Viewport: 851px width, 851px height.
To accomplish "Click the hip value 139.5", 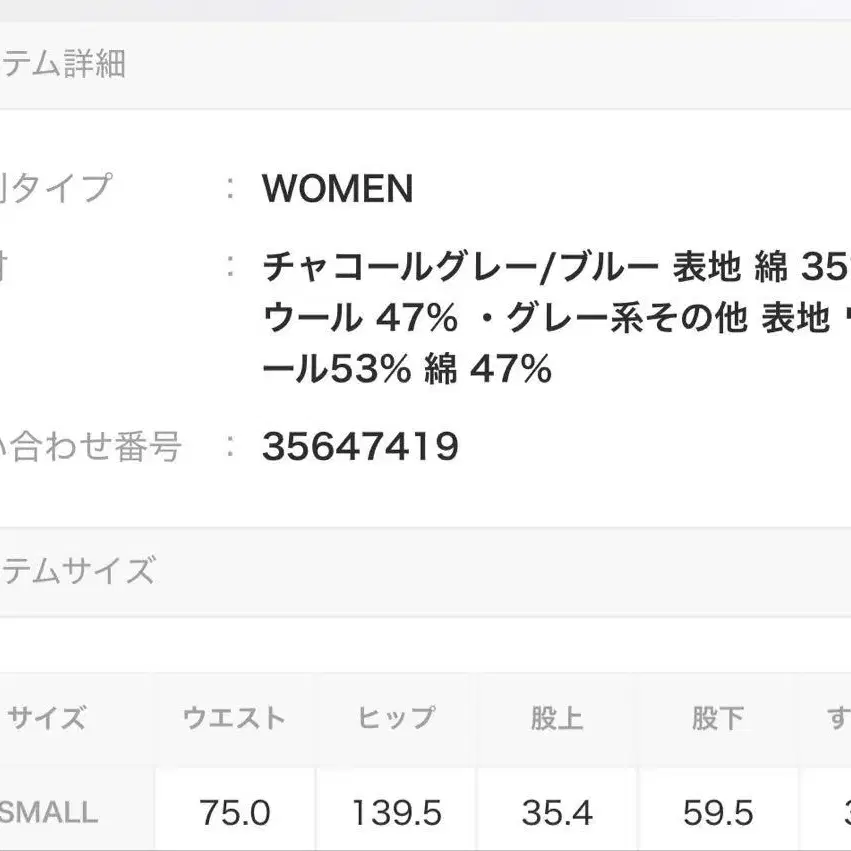I will [x=396, y=814].
